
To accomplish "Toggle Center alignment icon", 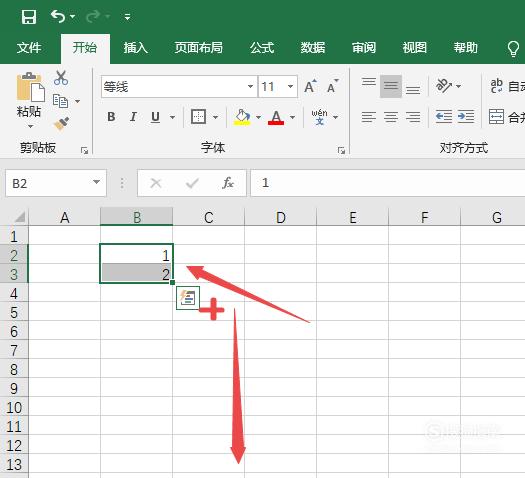I will tap(391, 117).
